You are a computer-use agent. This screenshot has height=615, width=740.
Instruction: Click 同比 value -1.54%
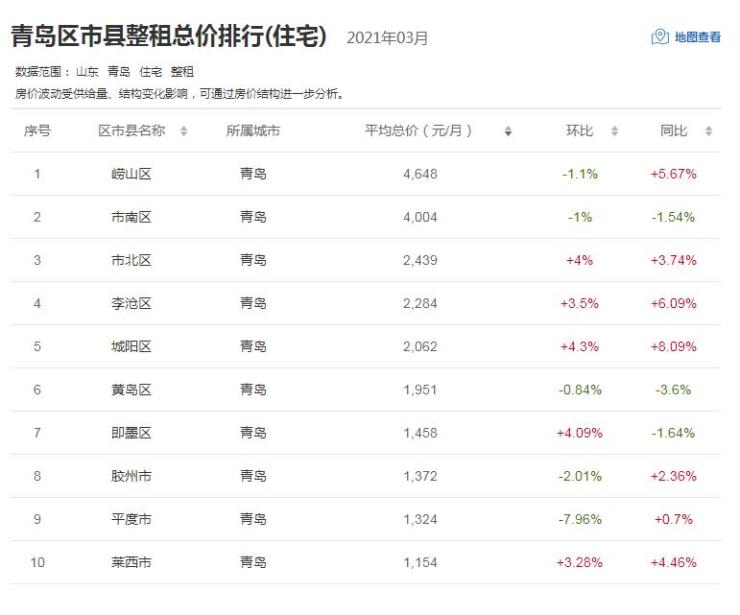[x=673, y=217]
